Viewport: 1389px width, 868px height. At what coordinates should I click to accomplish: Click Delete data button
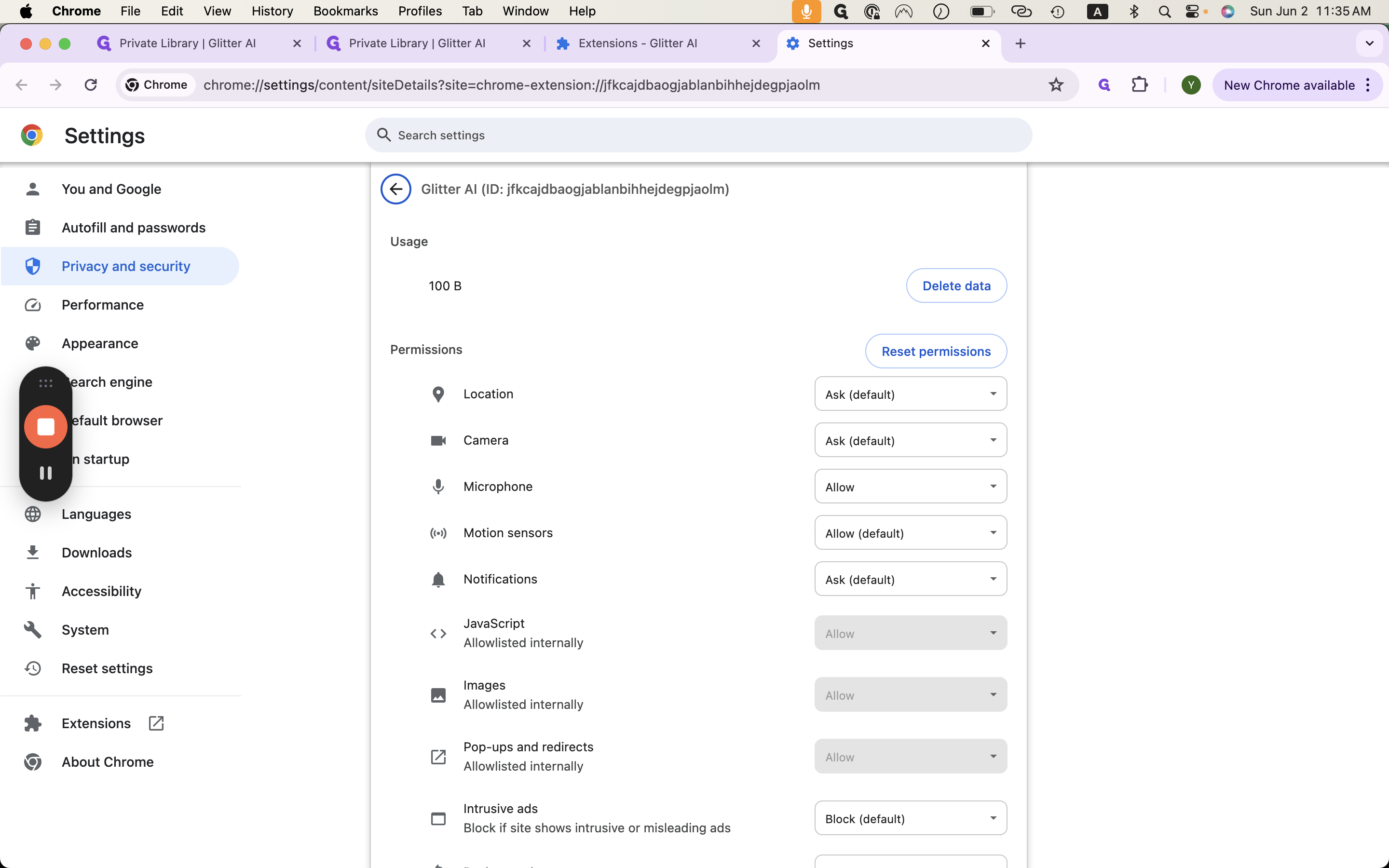click(956, 286)
